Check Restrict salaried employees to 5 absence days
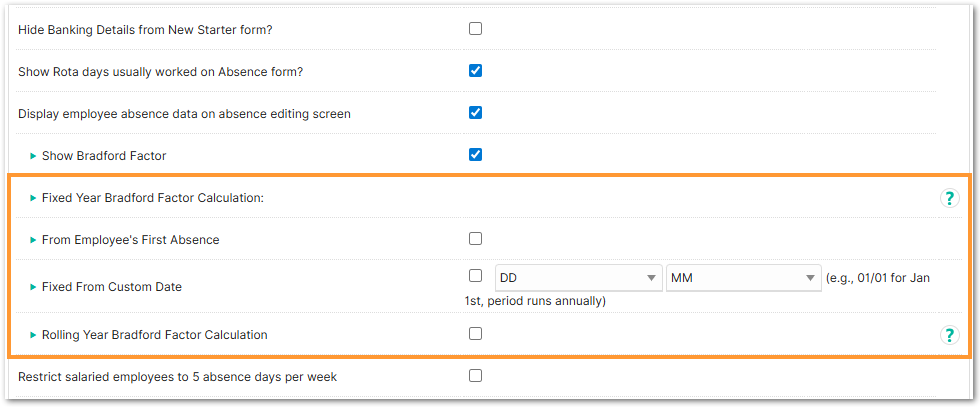 tap(475, 376)
